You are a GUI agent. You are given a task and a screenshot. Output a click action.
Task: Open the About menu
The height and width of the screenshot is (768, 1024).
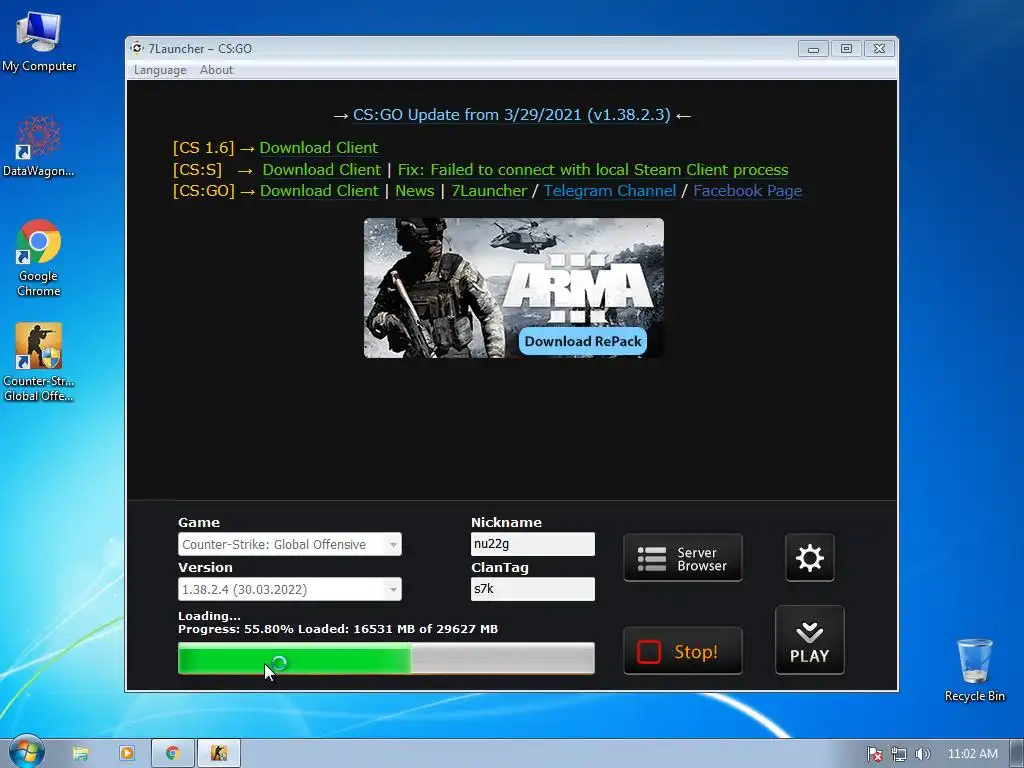coord(216,70)
